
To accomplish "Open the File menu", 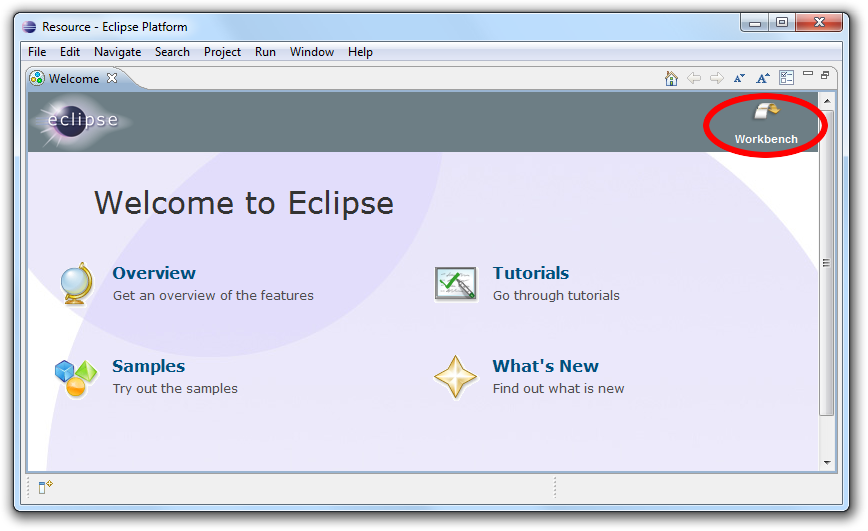I will (37, 52).
